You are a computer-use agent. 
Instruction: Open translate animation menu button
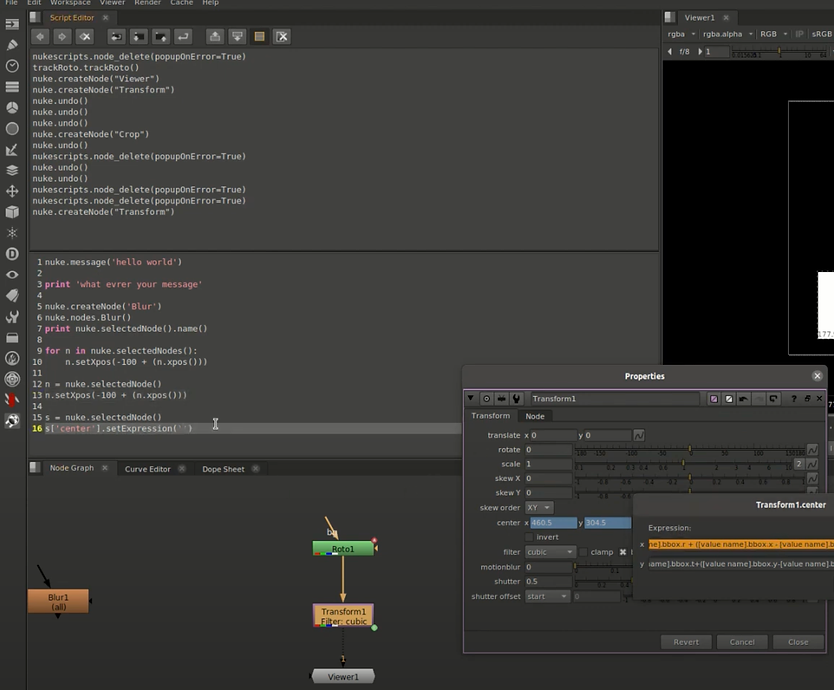(x=639, y=435)
